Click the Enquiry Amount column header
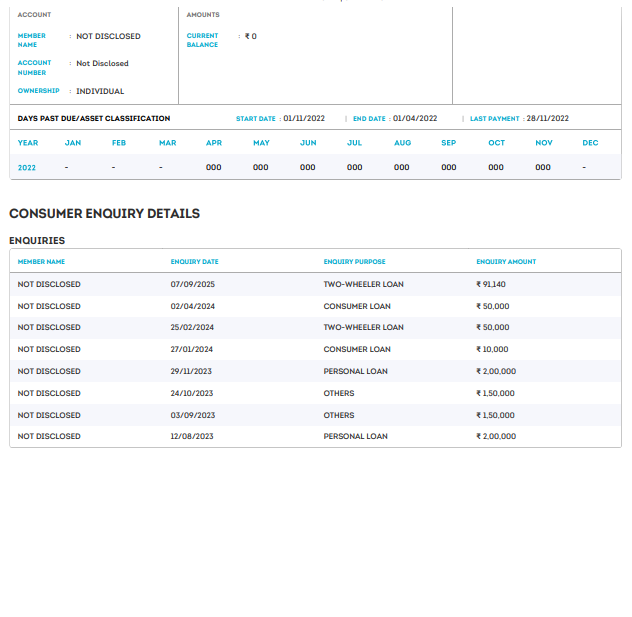This screenshot has height=617, width=632. click(x=506, y=262)
